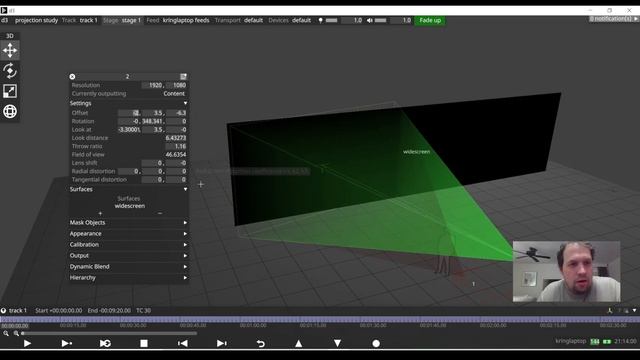Open the Stage stage 1 menu
640x360 pixels.
point(122,20)
